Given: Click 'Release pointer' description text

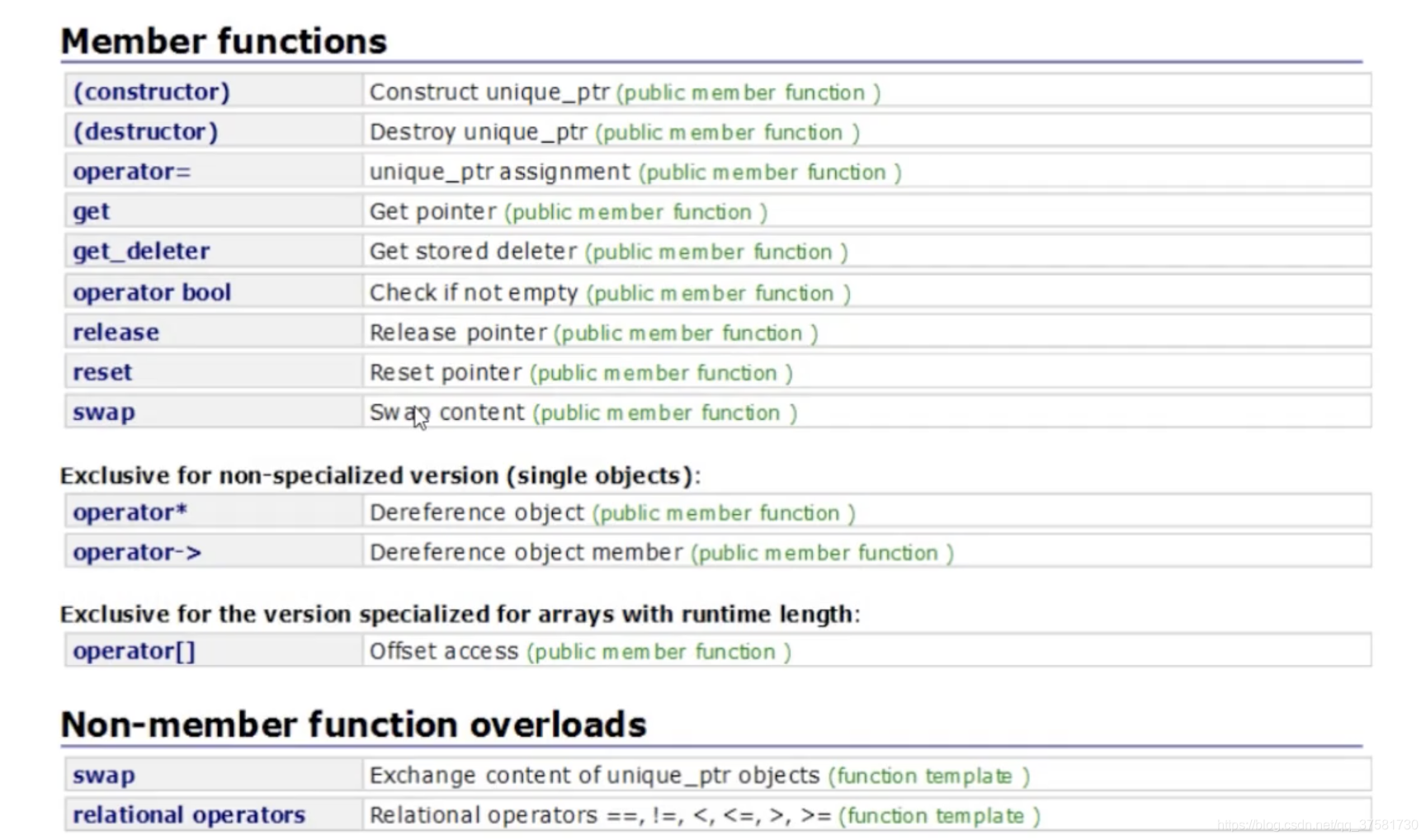Looking at the screenshot, I should (458, 332).
